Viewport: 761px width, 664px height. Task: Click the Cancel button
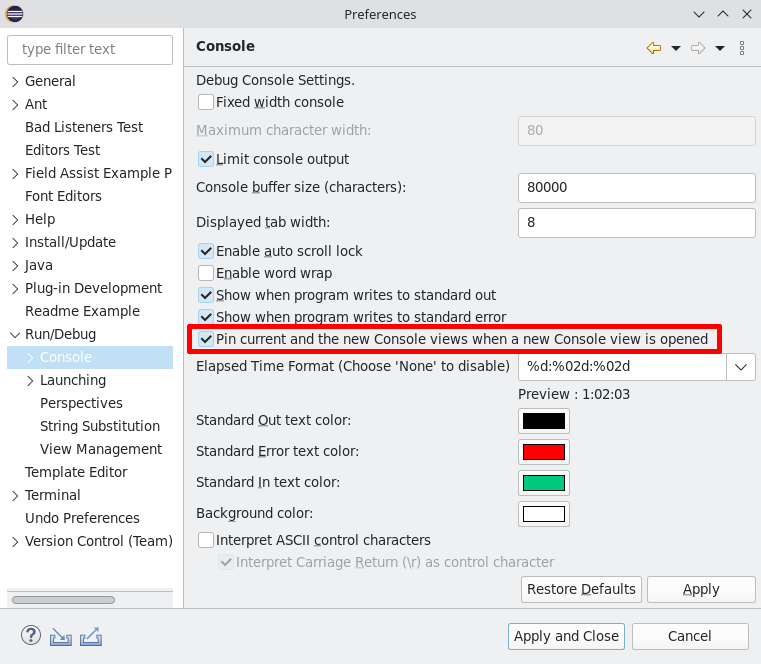tap(690, 636)
